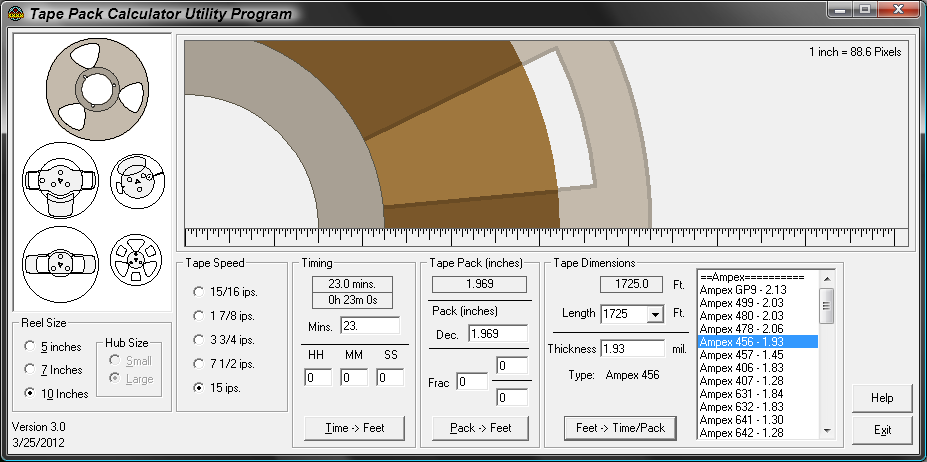
Task: Select Ampex 631 - 1.84 in tape list
Action: click(757, 394)
